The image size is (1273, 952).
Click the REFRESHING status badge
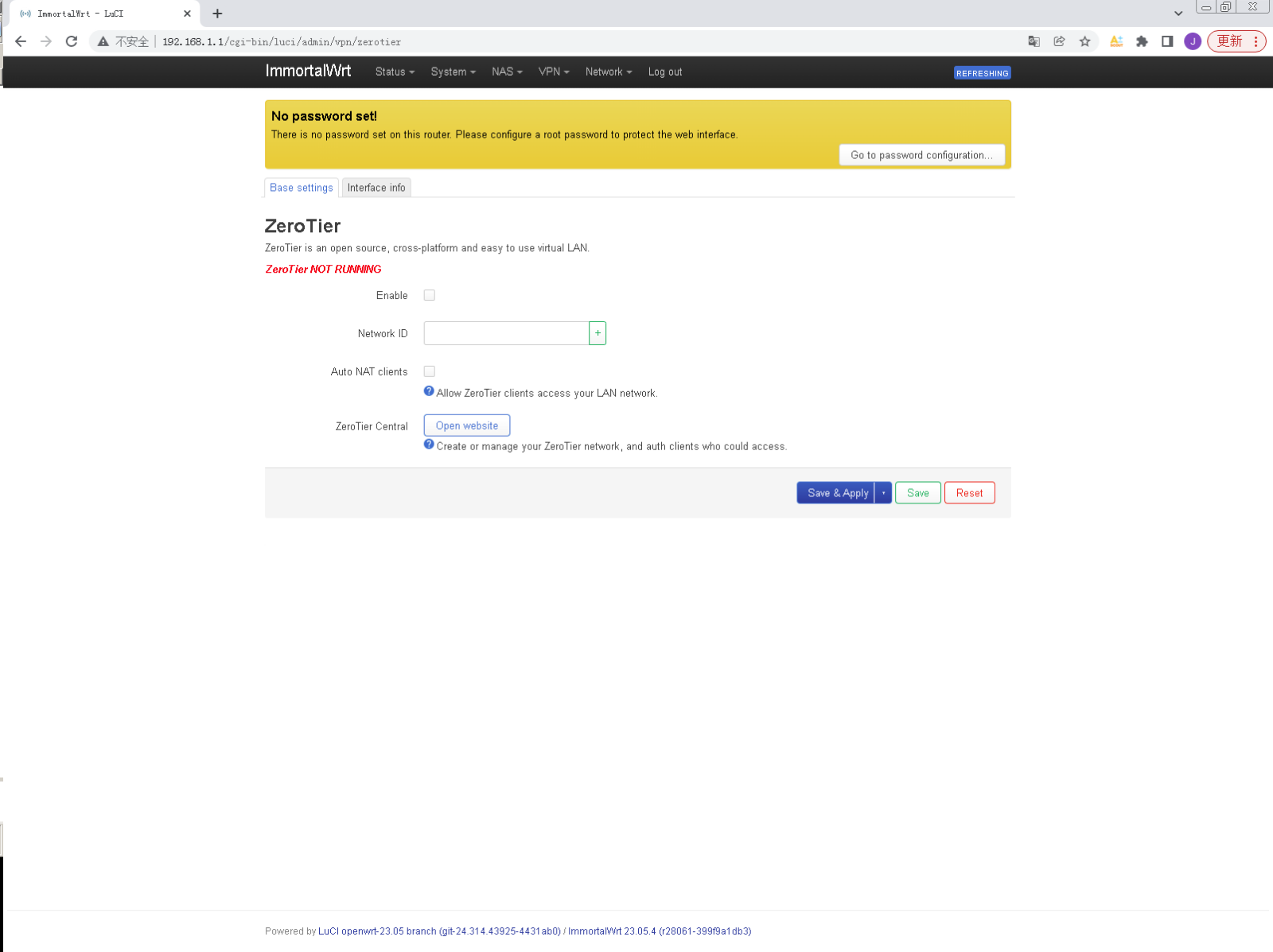(x=983, y=73)
